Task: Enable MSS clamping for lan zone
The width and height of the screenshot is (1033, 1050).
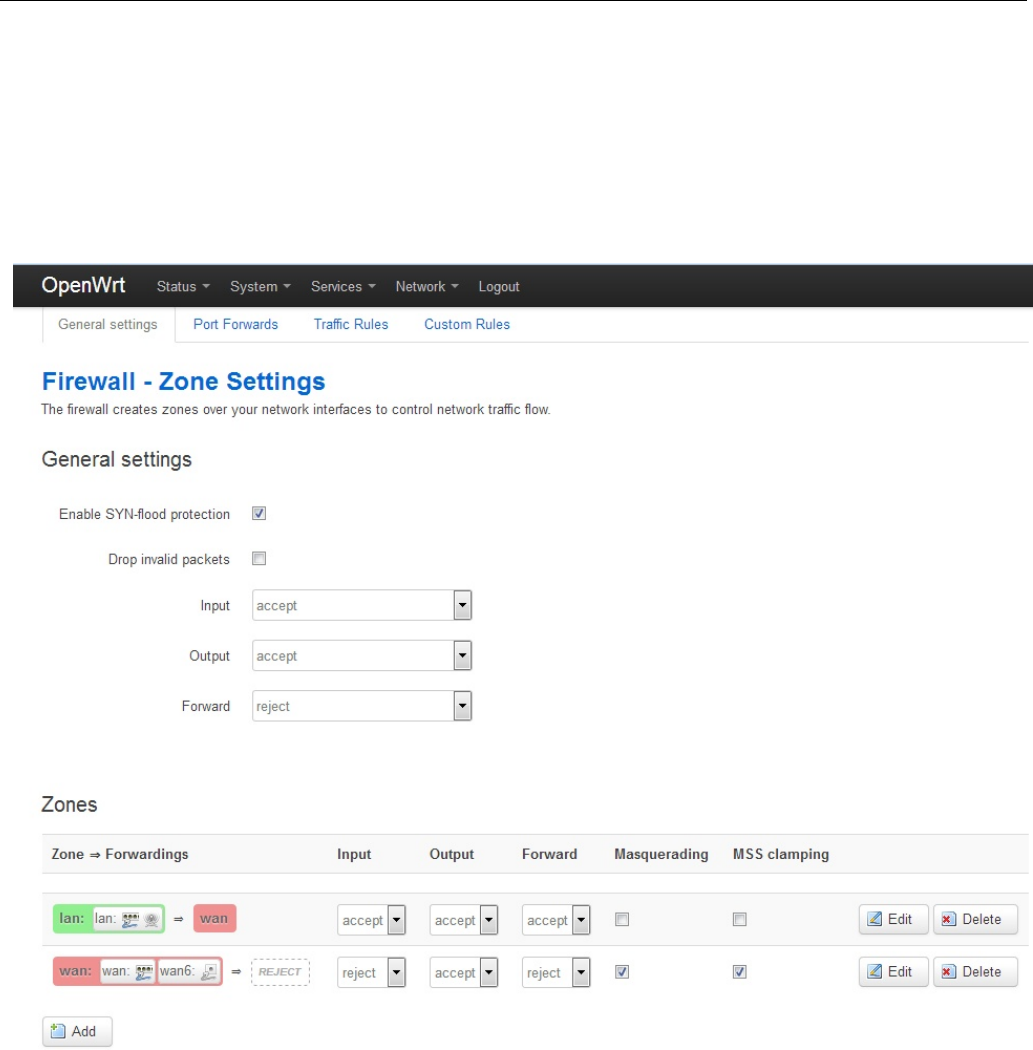Action: pos(740,919)
